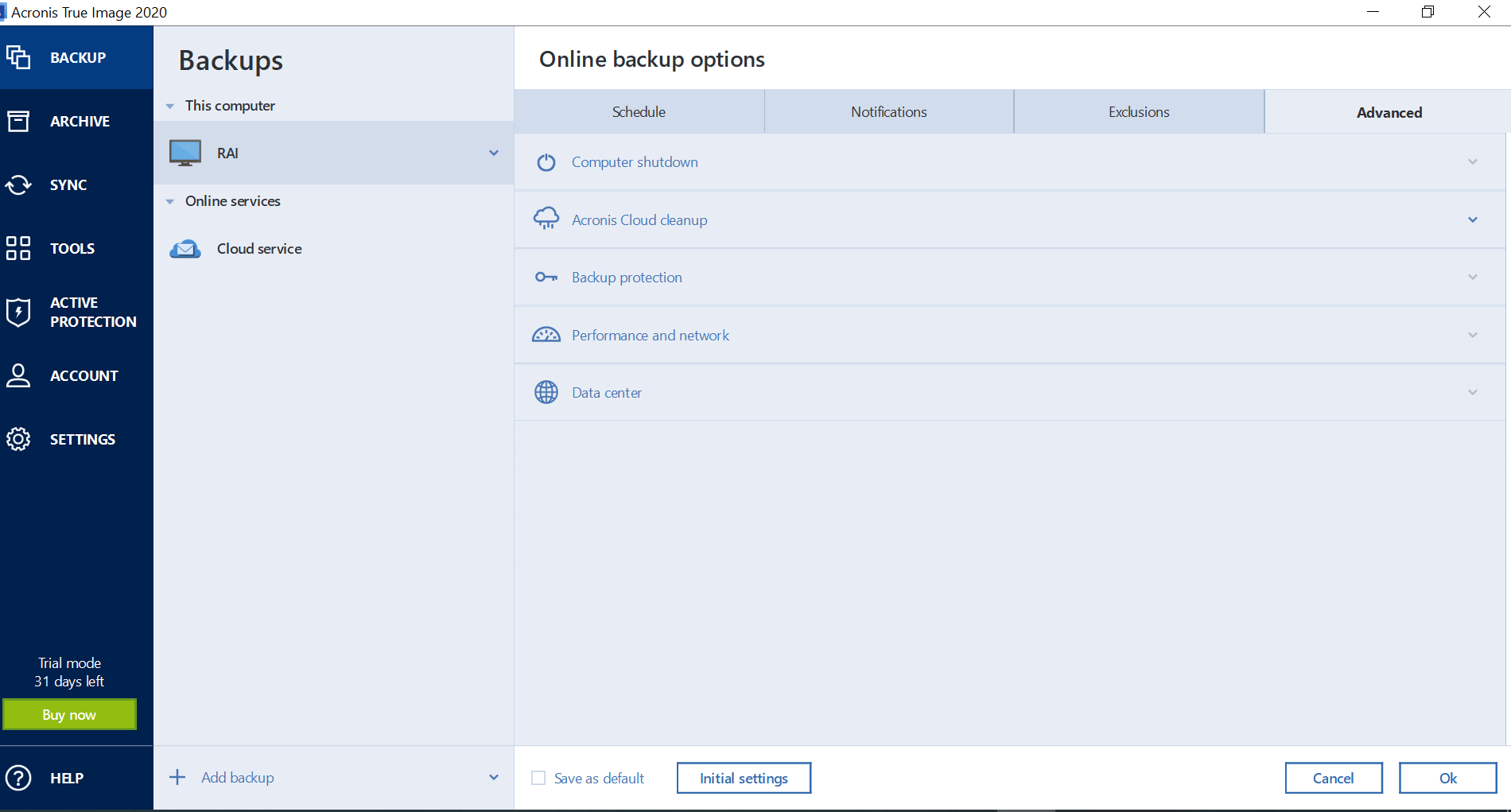This screenshot has height=812, width=1511.
Task: Click the Computer shutdown label
Action: pos(635,161)
